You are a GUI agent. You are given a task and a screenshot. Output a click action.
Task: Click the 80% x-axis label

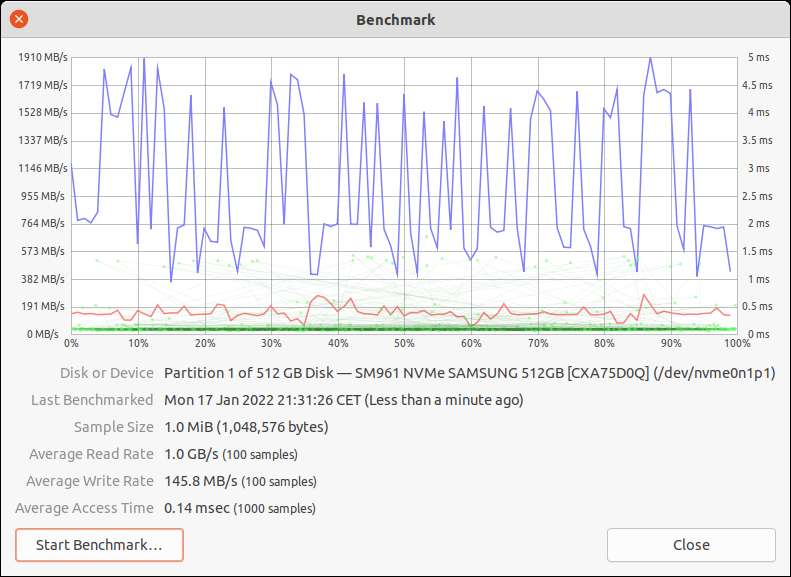[x=604, y=343]
